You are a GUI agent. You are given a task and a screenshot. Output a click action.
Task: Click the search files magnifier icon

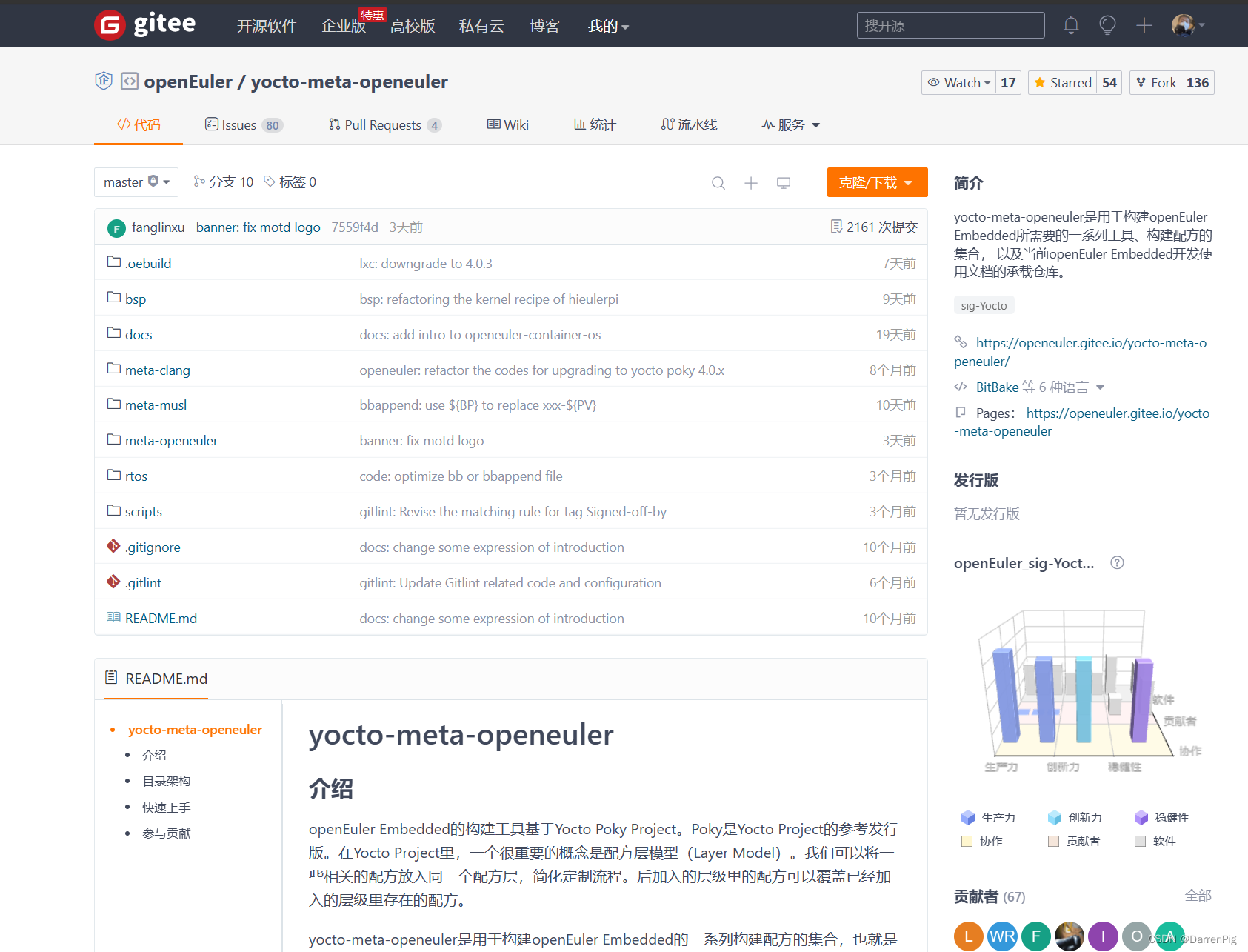[718, 182]
